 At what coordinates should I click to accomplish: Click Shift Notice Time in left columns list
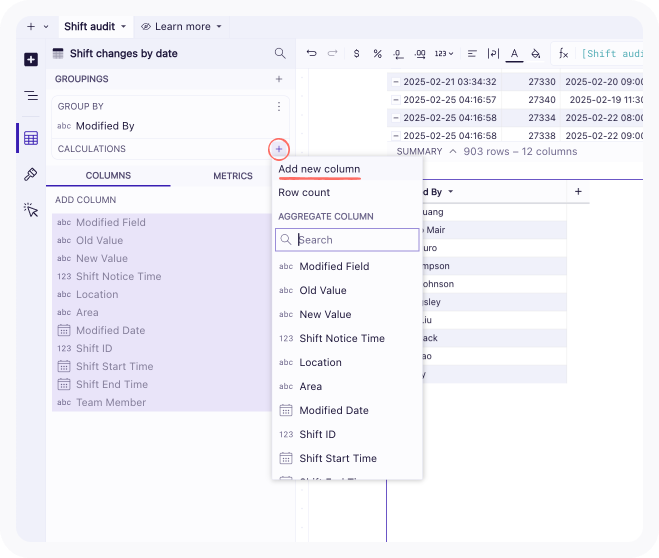(162, 276)
